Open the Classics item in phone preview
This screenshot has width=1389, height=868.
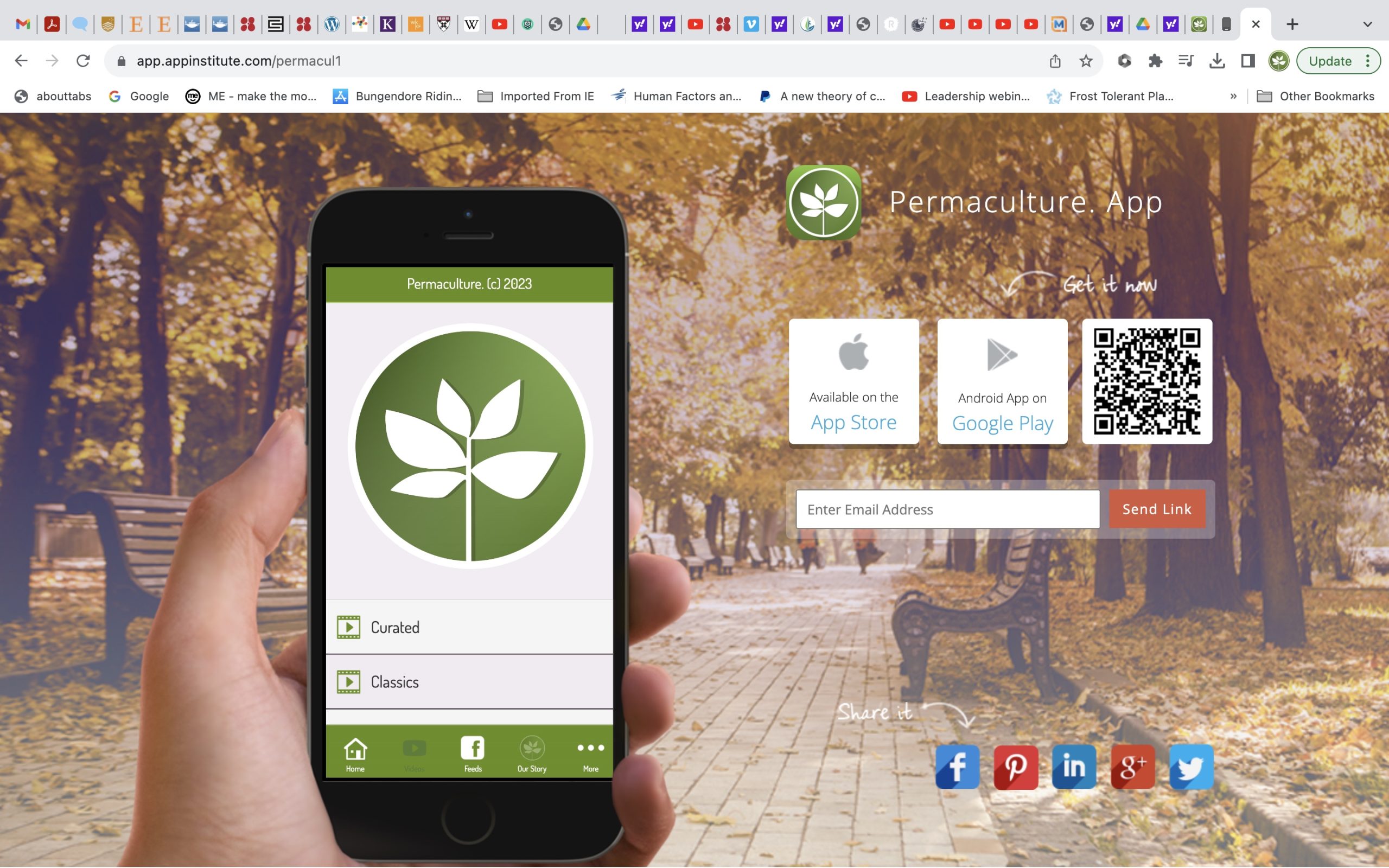tap(469, 682)
